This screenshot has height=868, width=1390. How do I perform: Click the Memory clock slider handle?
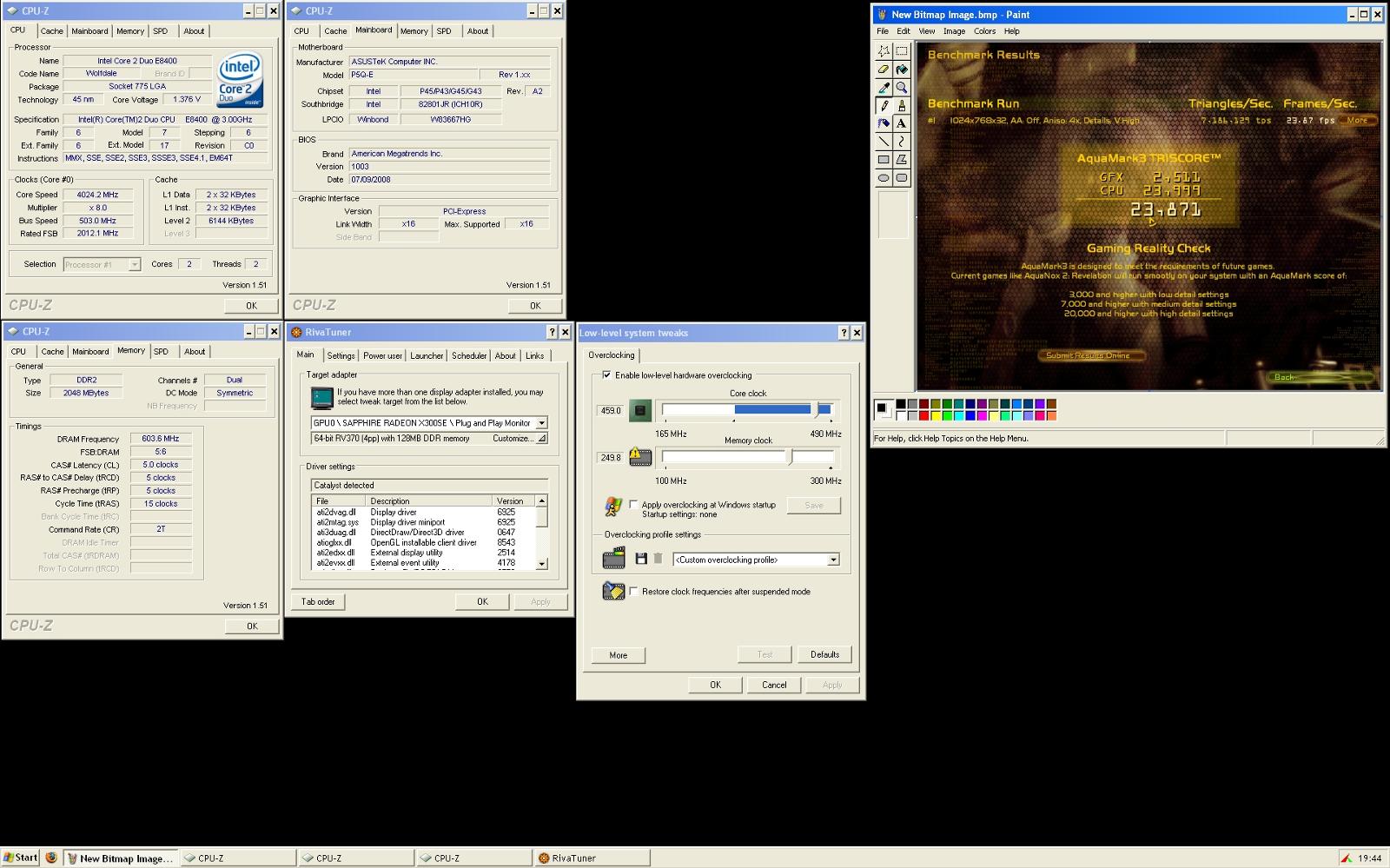790,457
